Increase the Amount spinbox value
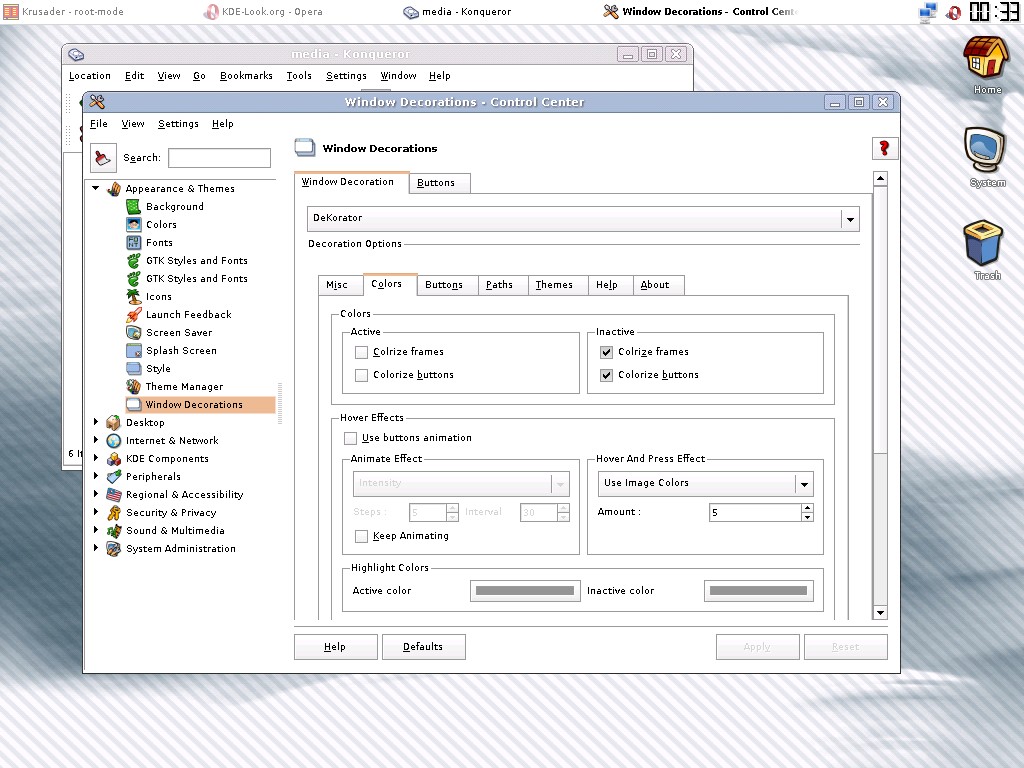This screenshot has height=768, width=1024. [808, 508]
